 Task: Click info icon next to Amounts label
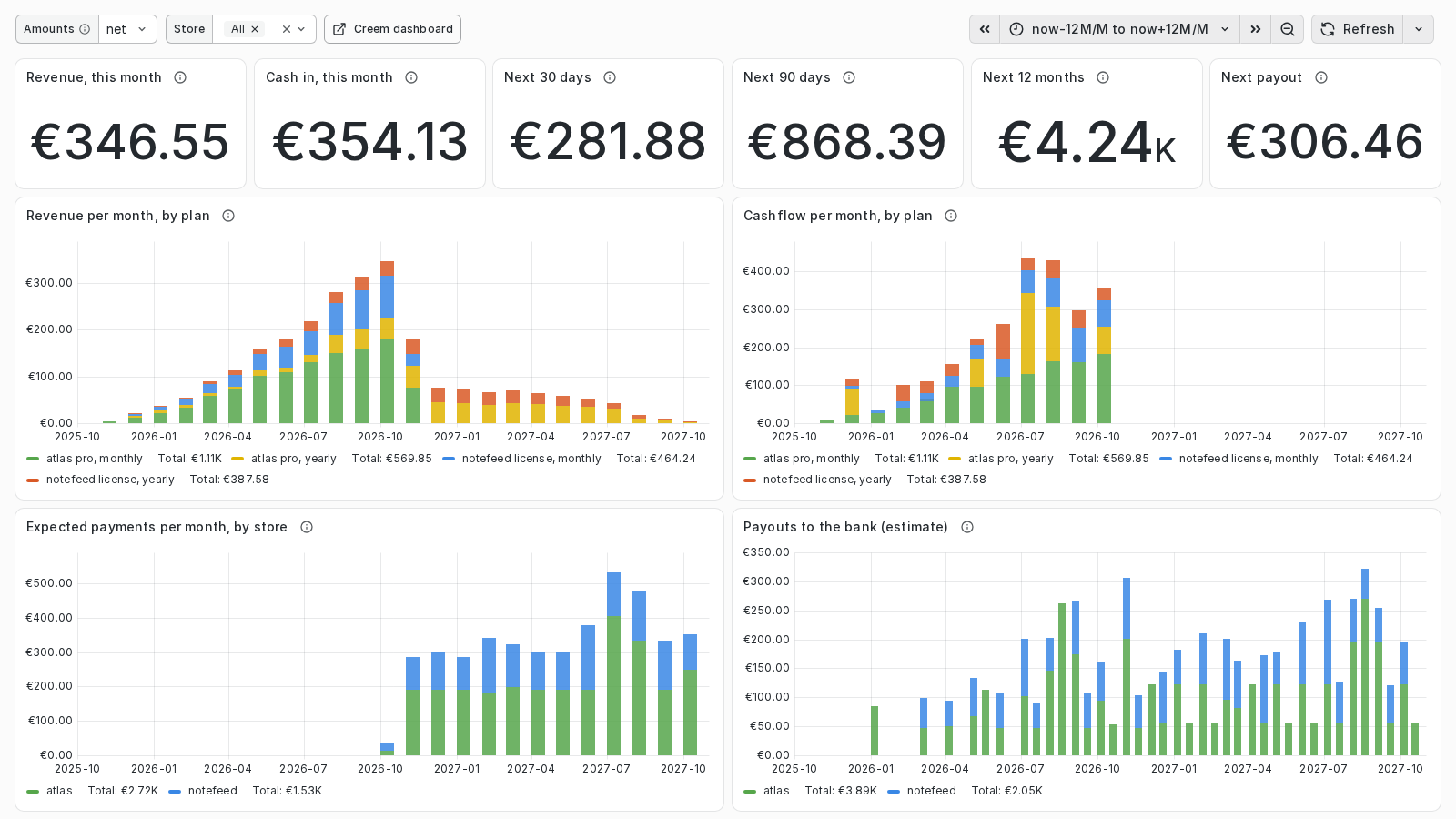[x=85, y=29]
